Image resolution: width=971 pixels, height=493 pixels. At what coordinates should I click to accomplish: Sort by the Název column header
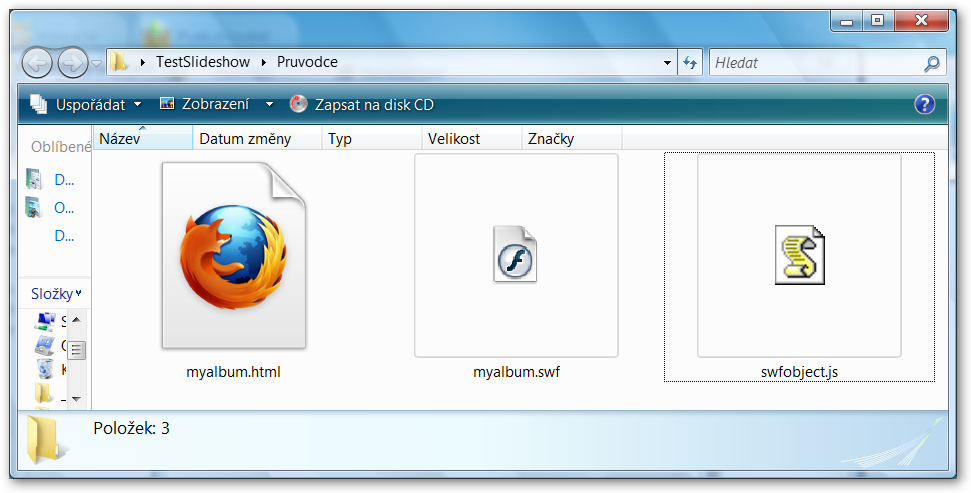click(x=142, y=138)
